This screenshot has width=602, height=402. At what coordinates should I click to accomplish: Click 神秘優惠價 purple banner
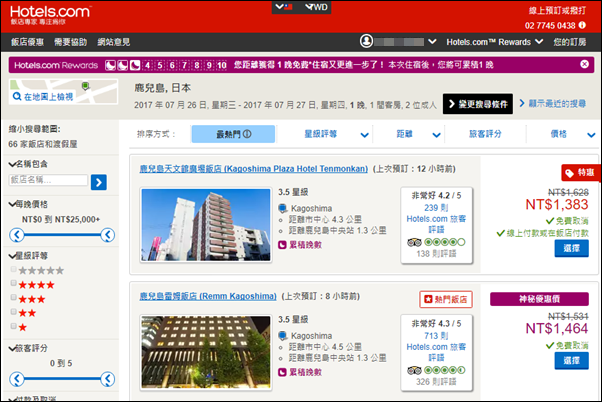[539, 299]
